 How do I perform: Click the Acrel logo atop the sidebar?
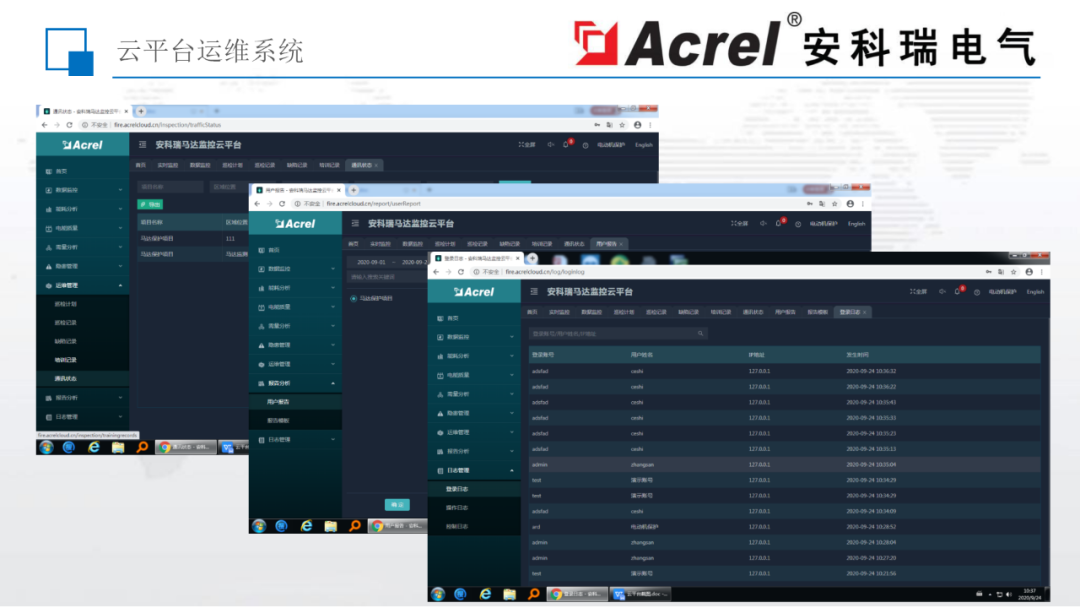(x=475, y=291)
